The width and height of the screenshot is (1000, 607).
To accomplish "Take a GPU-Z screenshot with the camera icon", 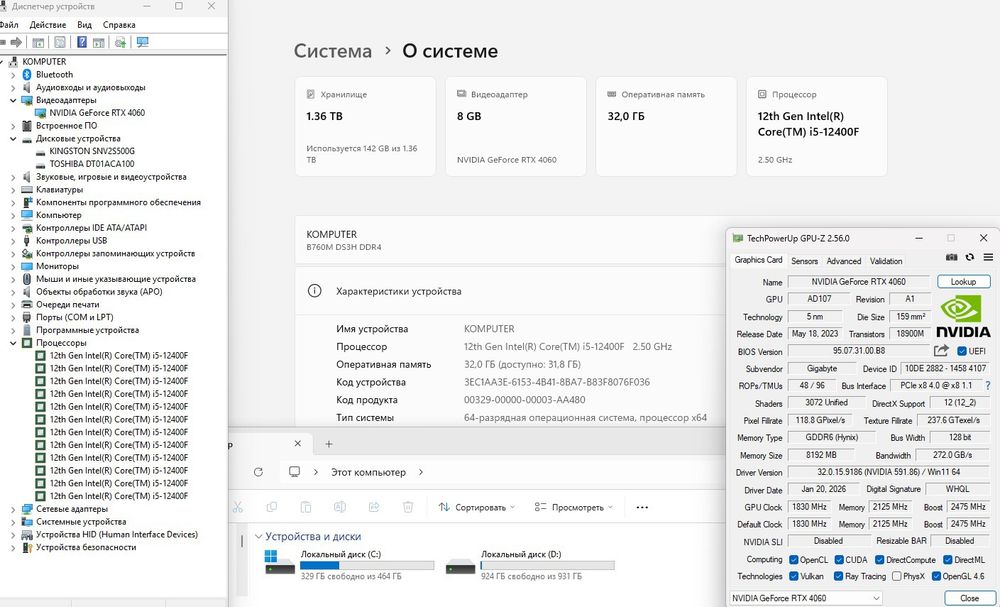I will click(x=952, y=257).
